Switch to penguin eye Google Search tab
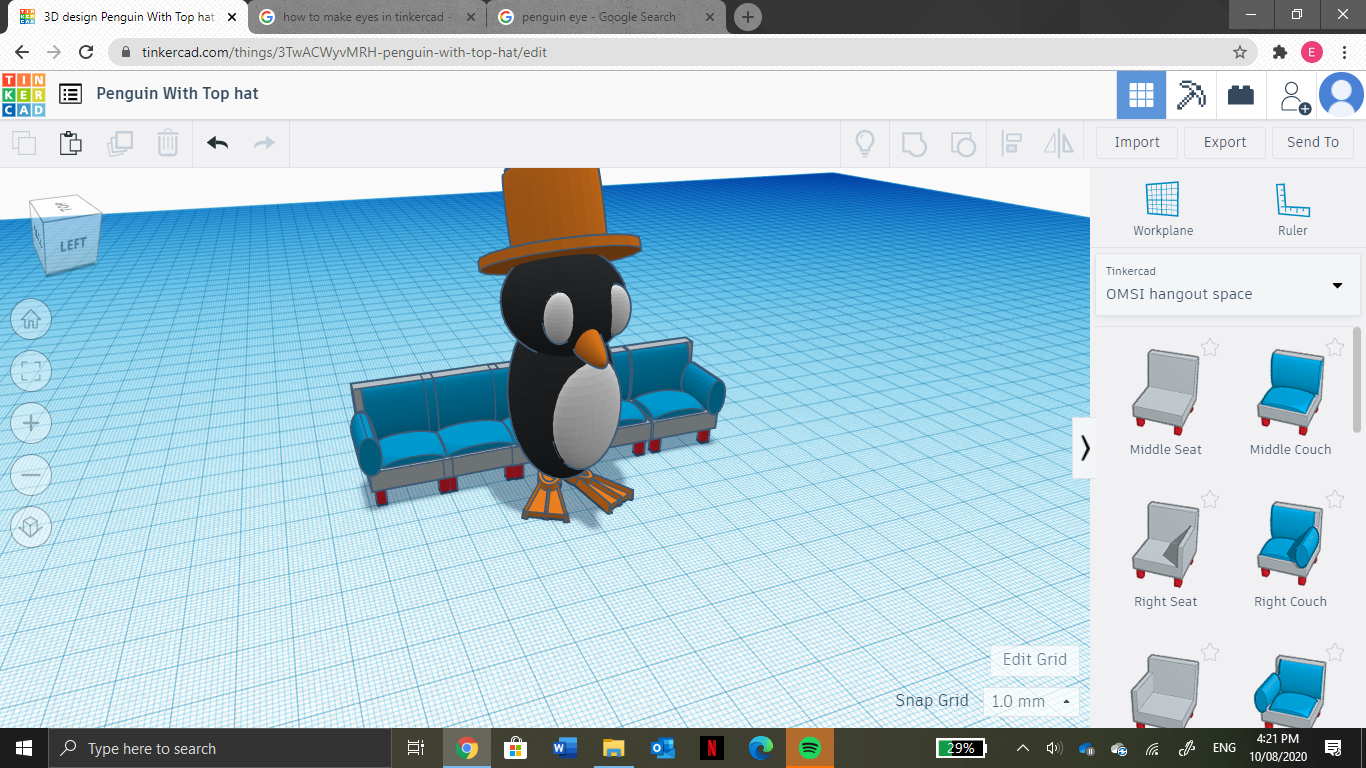The image size is (1366, 768). (x=605, y=17)
